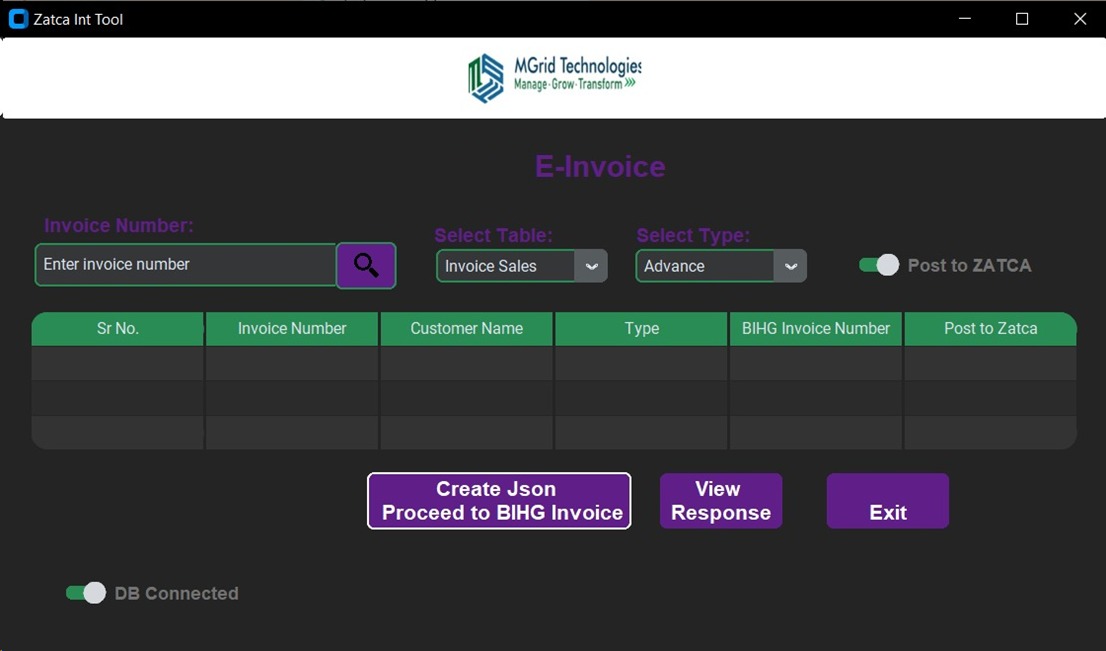
Task: Click the purple Exit button
Action: (887, 501)
